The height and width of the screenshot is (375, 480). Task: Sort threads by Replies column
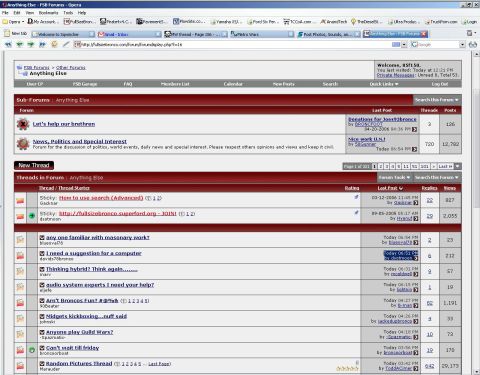tap(429, 188)
